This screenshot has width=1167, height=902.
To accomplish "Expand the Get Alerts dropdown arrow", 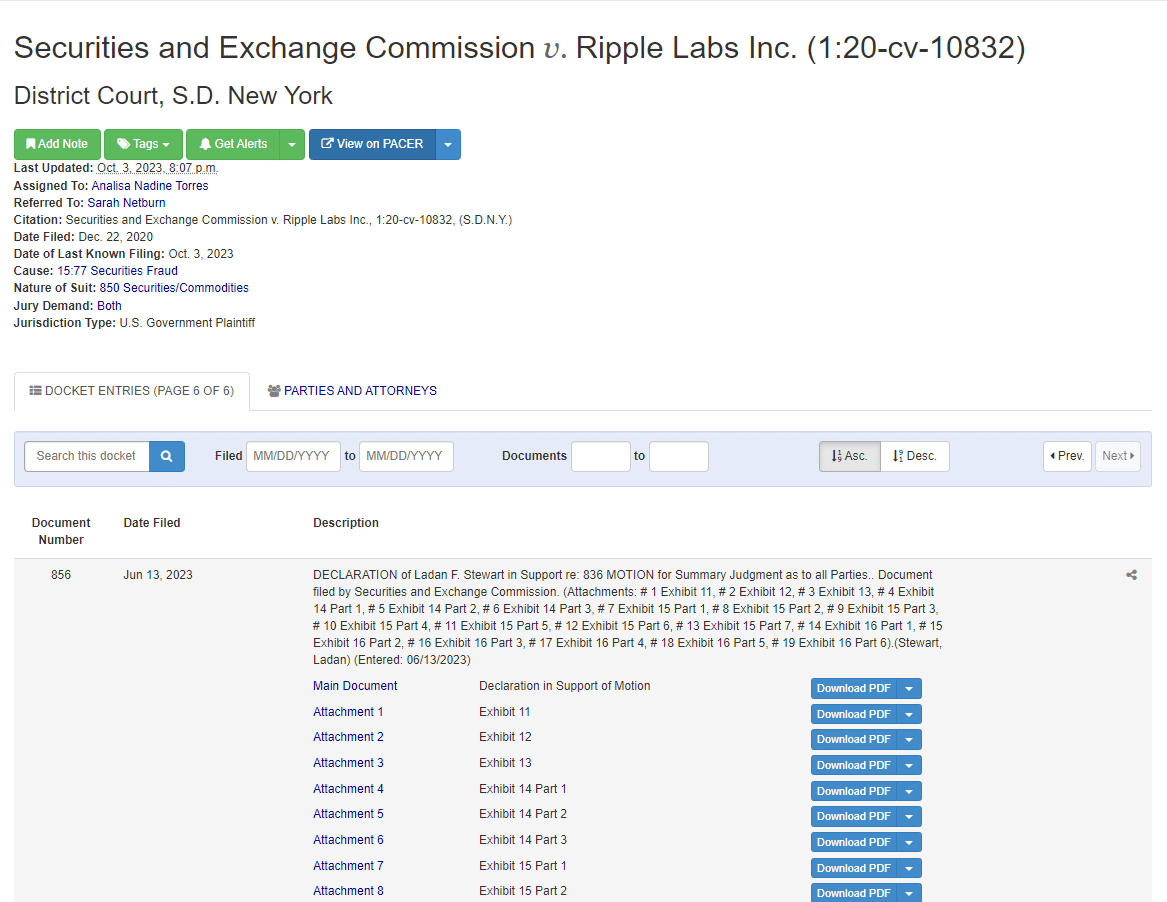I will (x=291, y=144).
